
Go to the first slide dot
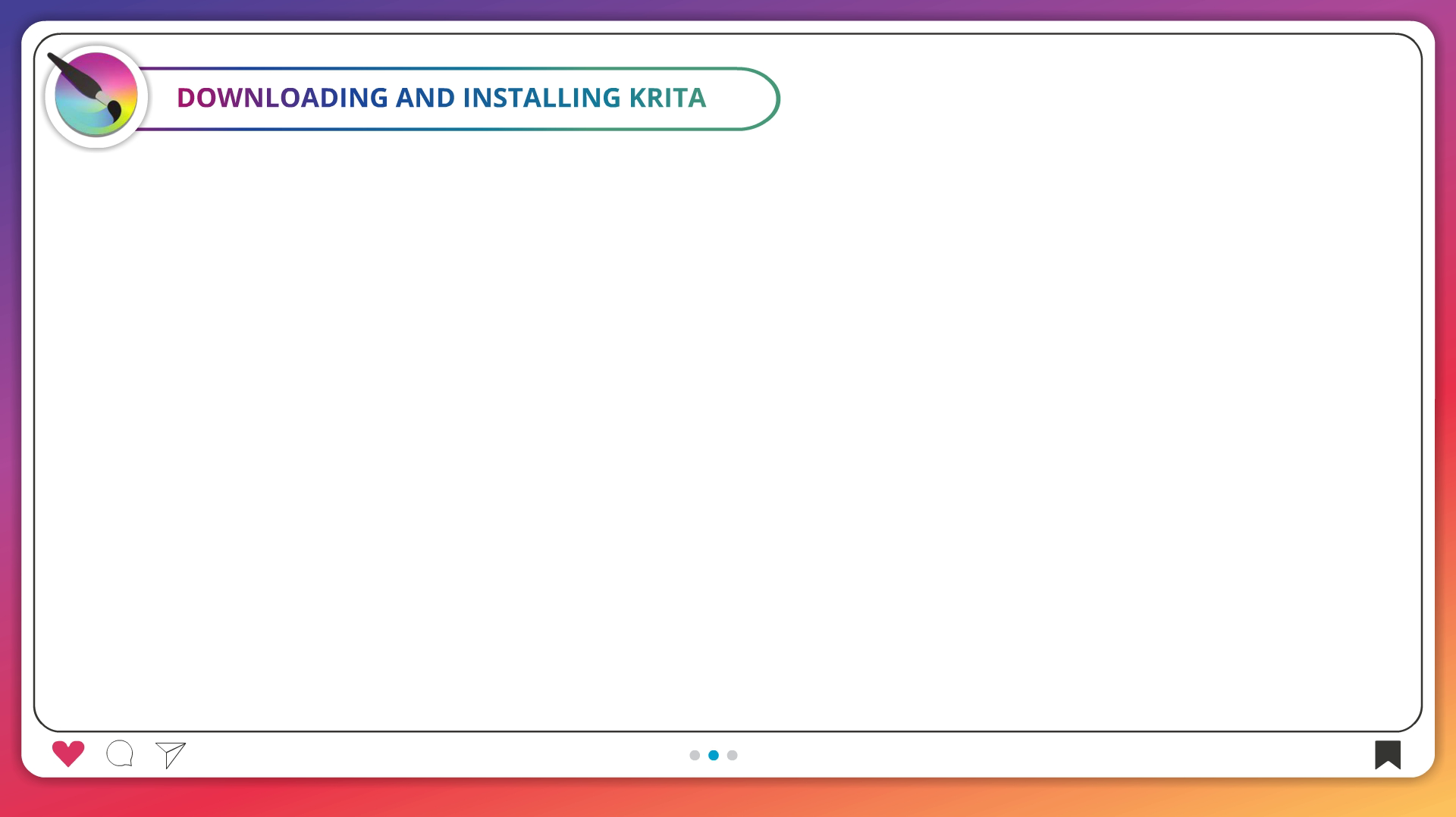pos(695,755)
